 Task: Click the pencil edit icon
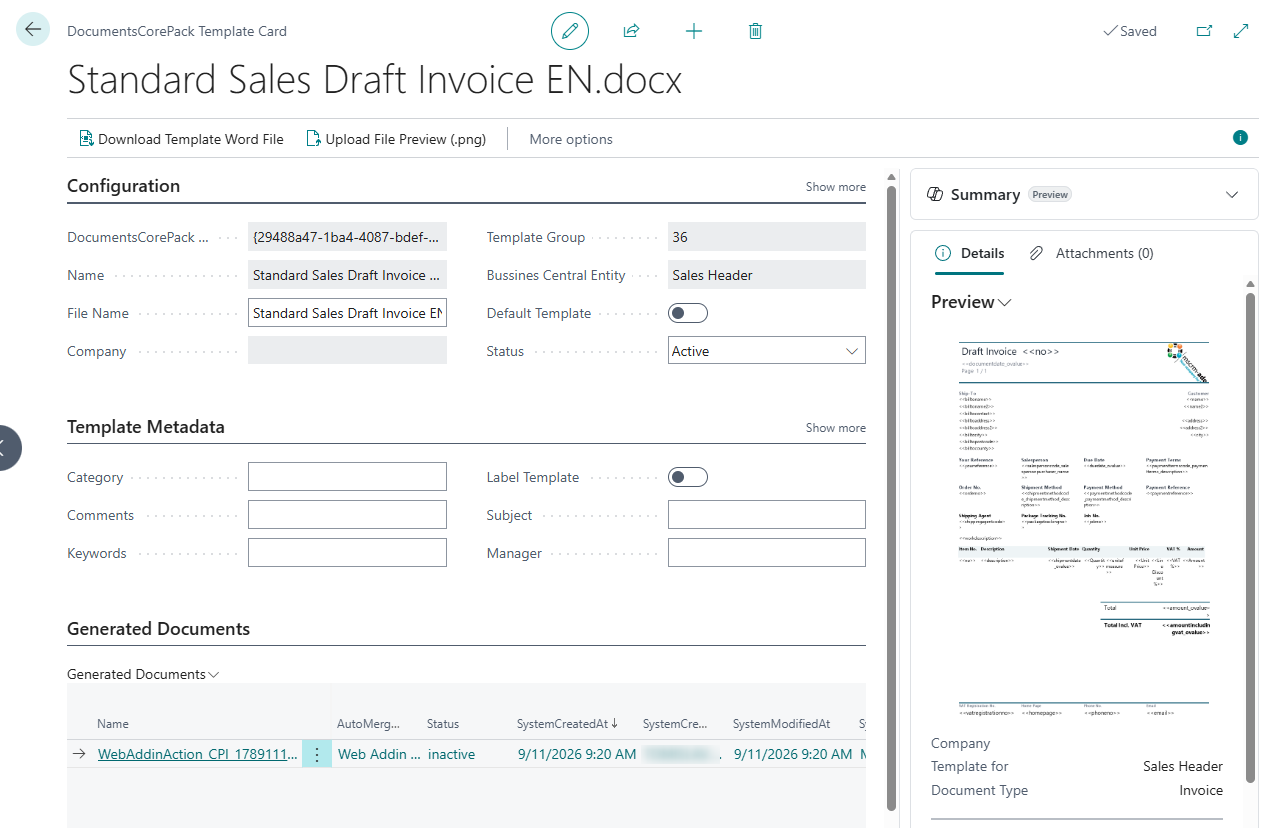pyautogui.click(x=570, y=31)
